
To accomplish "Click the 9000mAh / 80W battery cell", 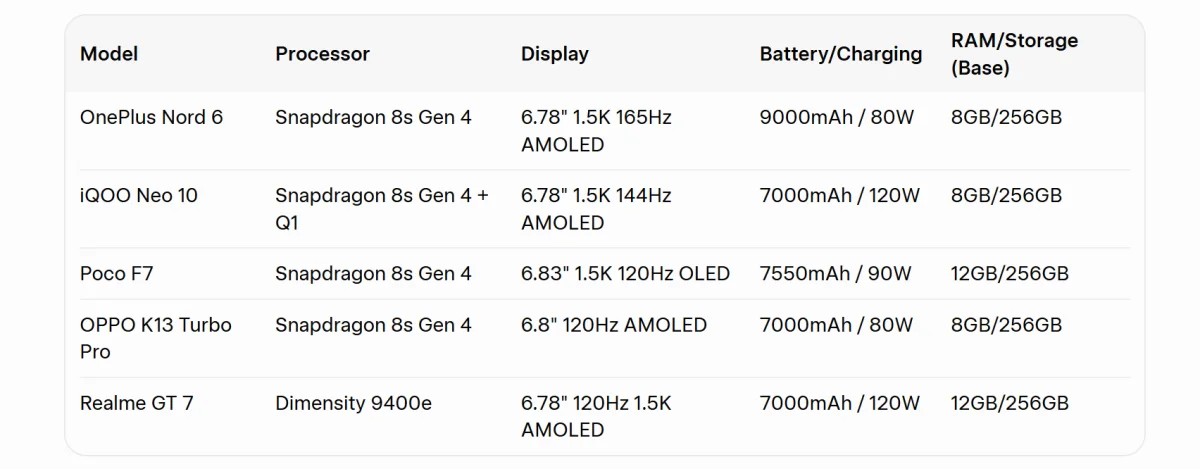I will coord(837,117).
